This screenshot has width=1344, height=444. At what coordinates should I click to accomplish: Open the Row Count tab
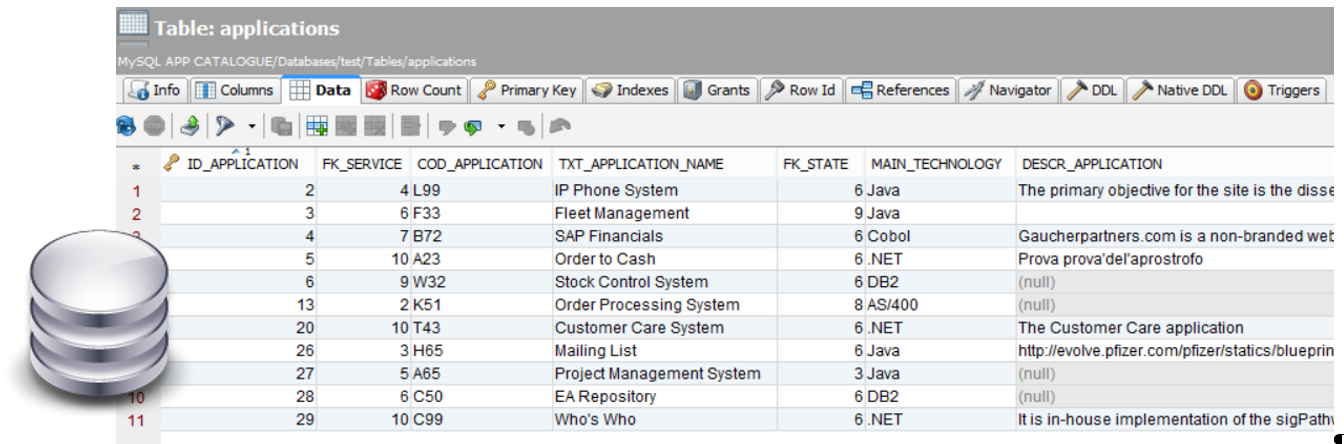click(x=414, y=90)
